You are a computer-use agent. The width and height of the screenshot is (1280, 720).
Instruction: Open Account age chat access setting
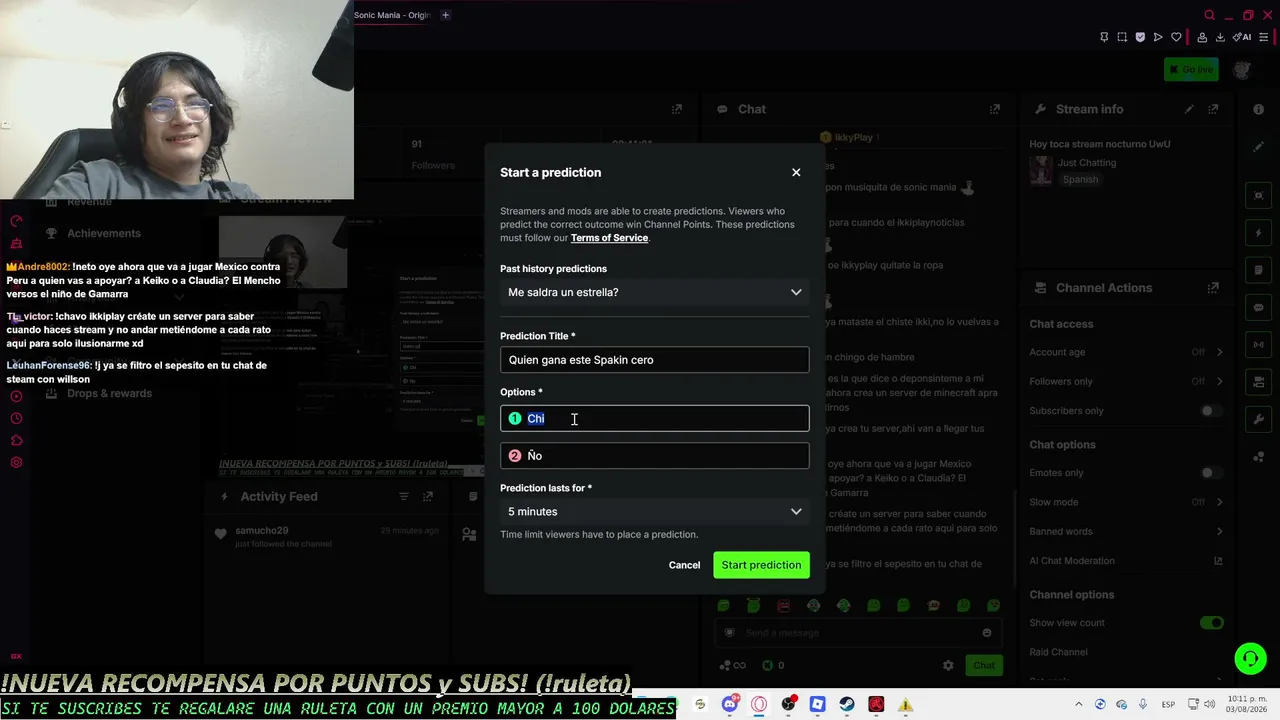(1127, 352)
